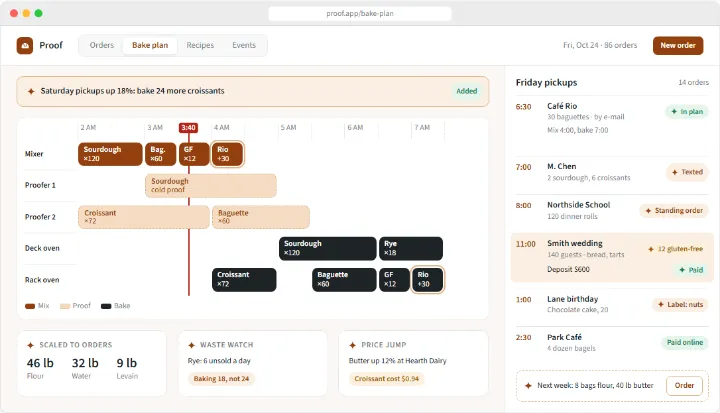Click the sparkle icon in Saturday pickups banner
Screen dimensions: 720x413
pyautogui.click(x=31, y=91)
